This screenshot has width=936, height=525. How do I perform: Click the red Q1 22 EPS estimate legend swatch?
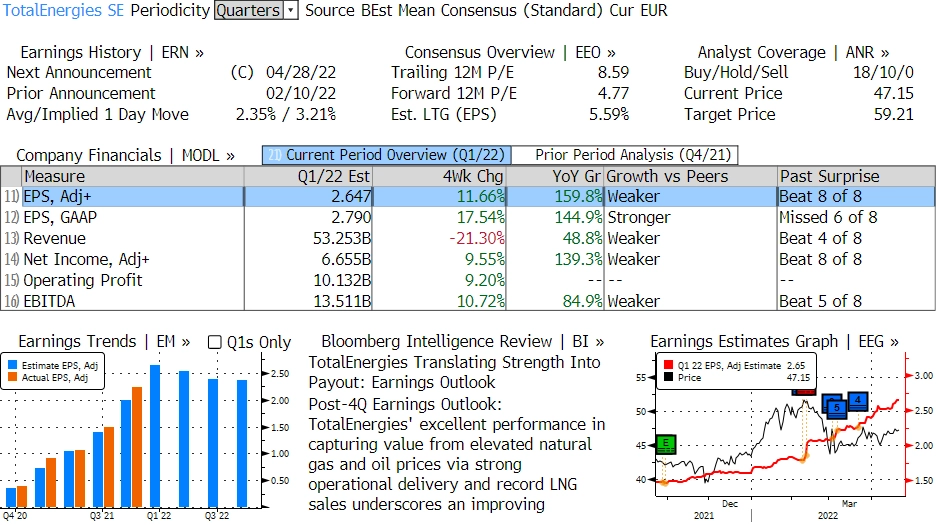point(668,365)
